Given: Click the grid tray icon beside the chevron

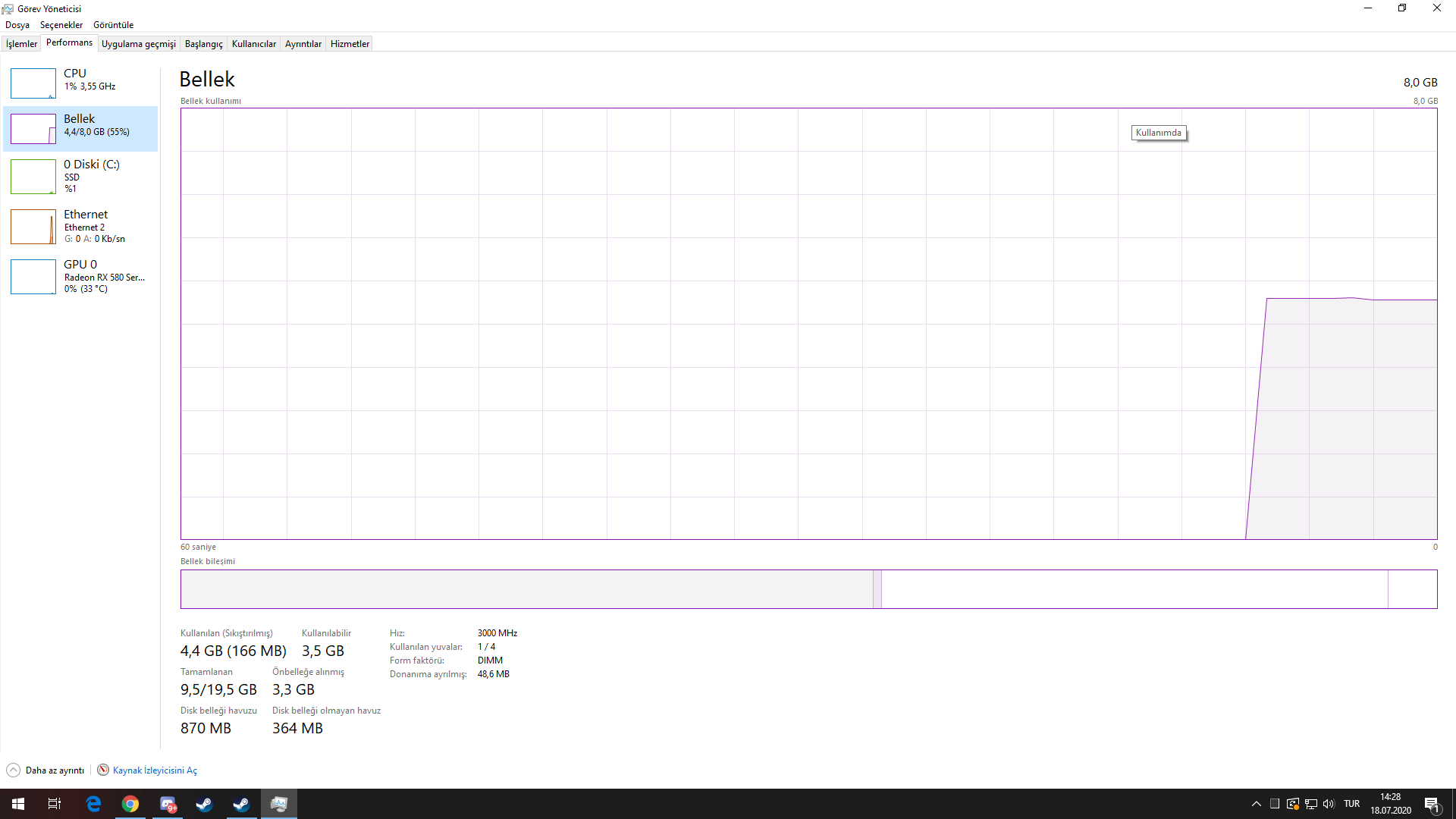Looking at the screenshot, I should pyautogui.click(x=1275, y=804).
